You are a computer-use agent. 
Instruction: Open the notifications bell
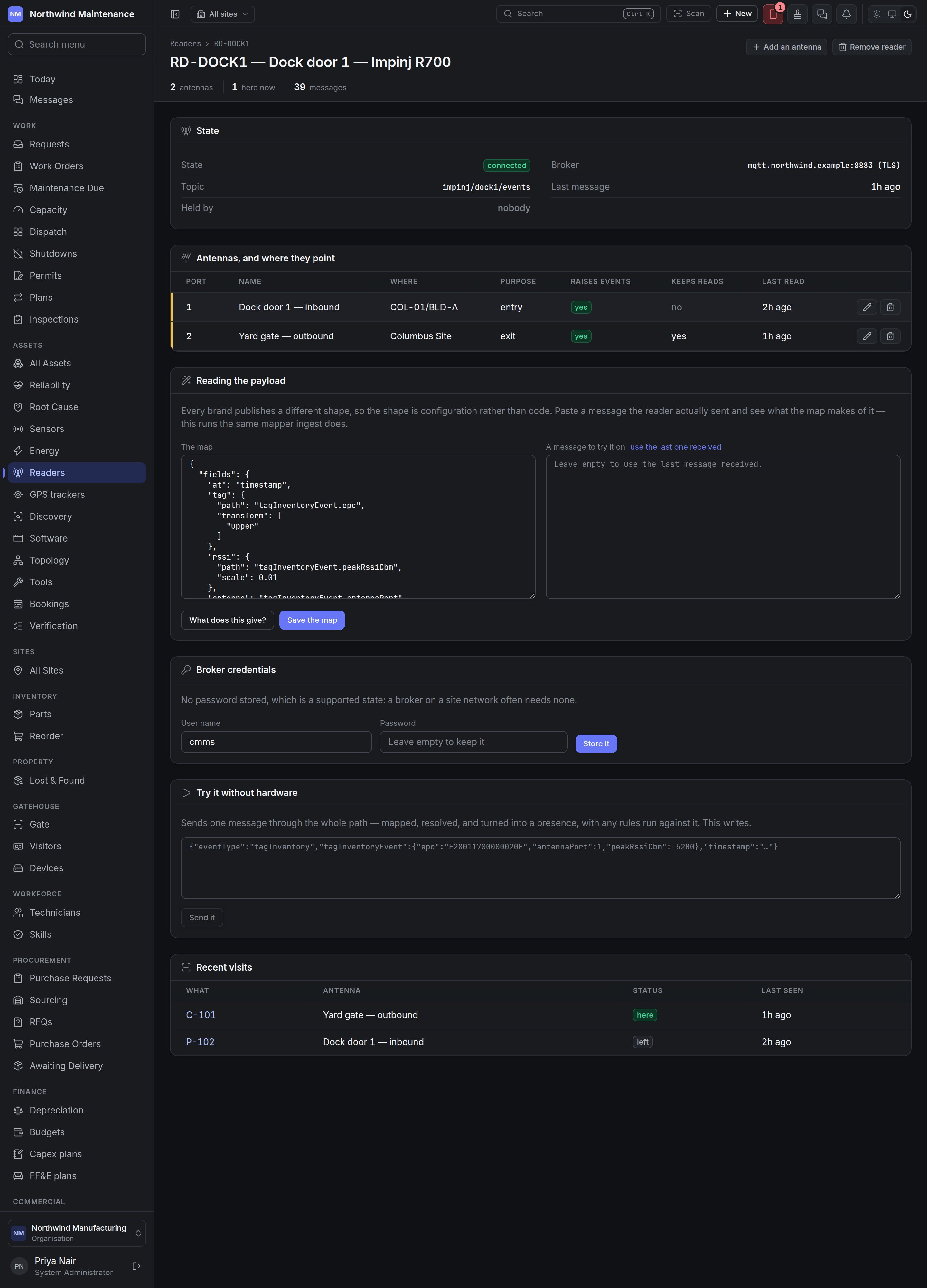tap(846, 14)
